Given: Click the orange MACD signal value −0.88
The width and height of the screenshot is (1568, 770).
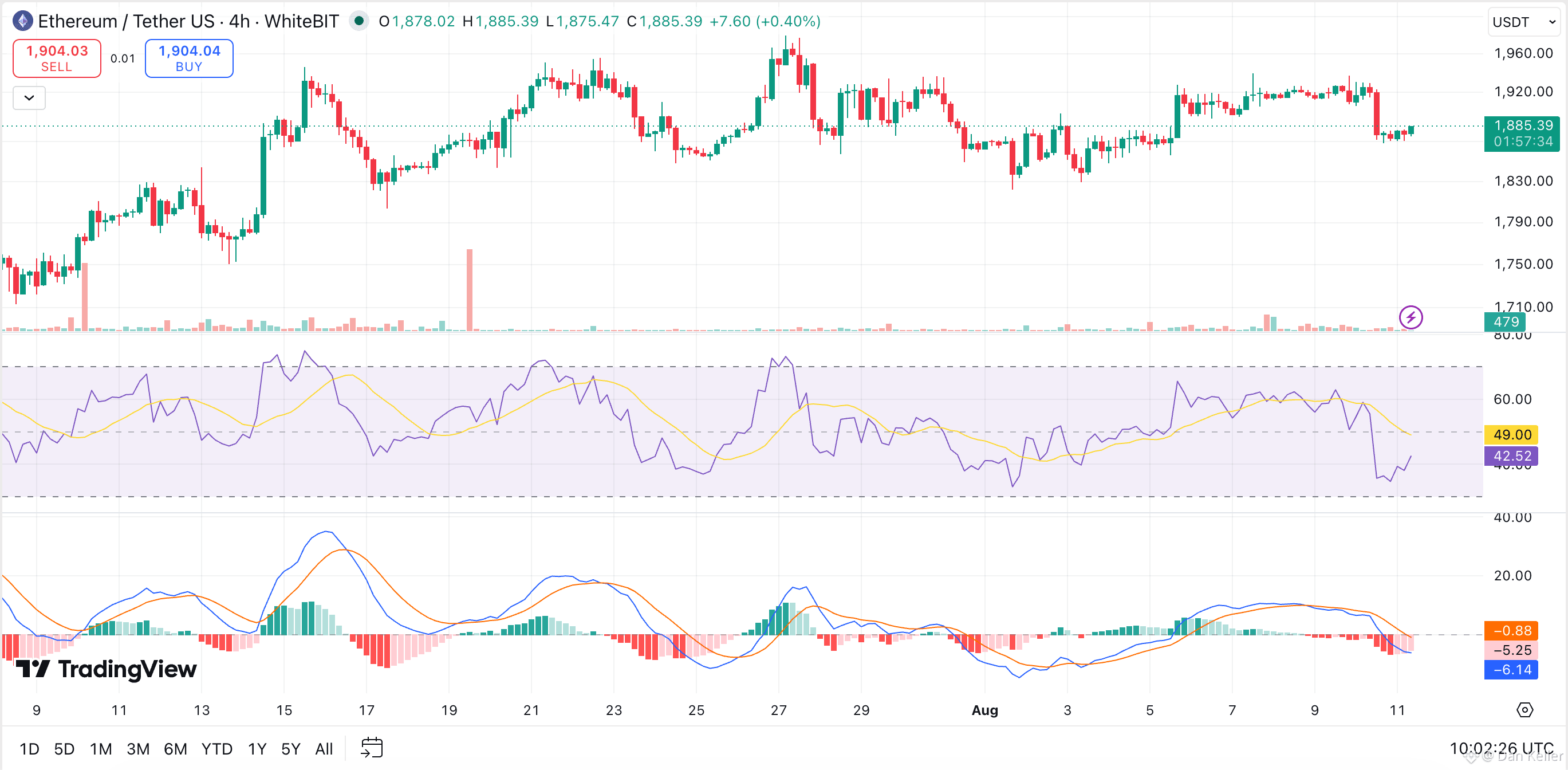Looking at the screenshot, I should pos(1512,631).
